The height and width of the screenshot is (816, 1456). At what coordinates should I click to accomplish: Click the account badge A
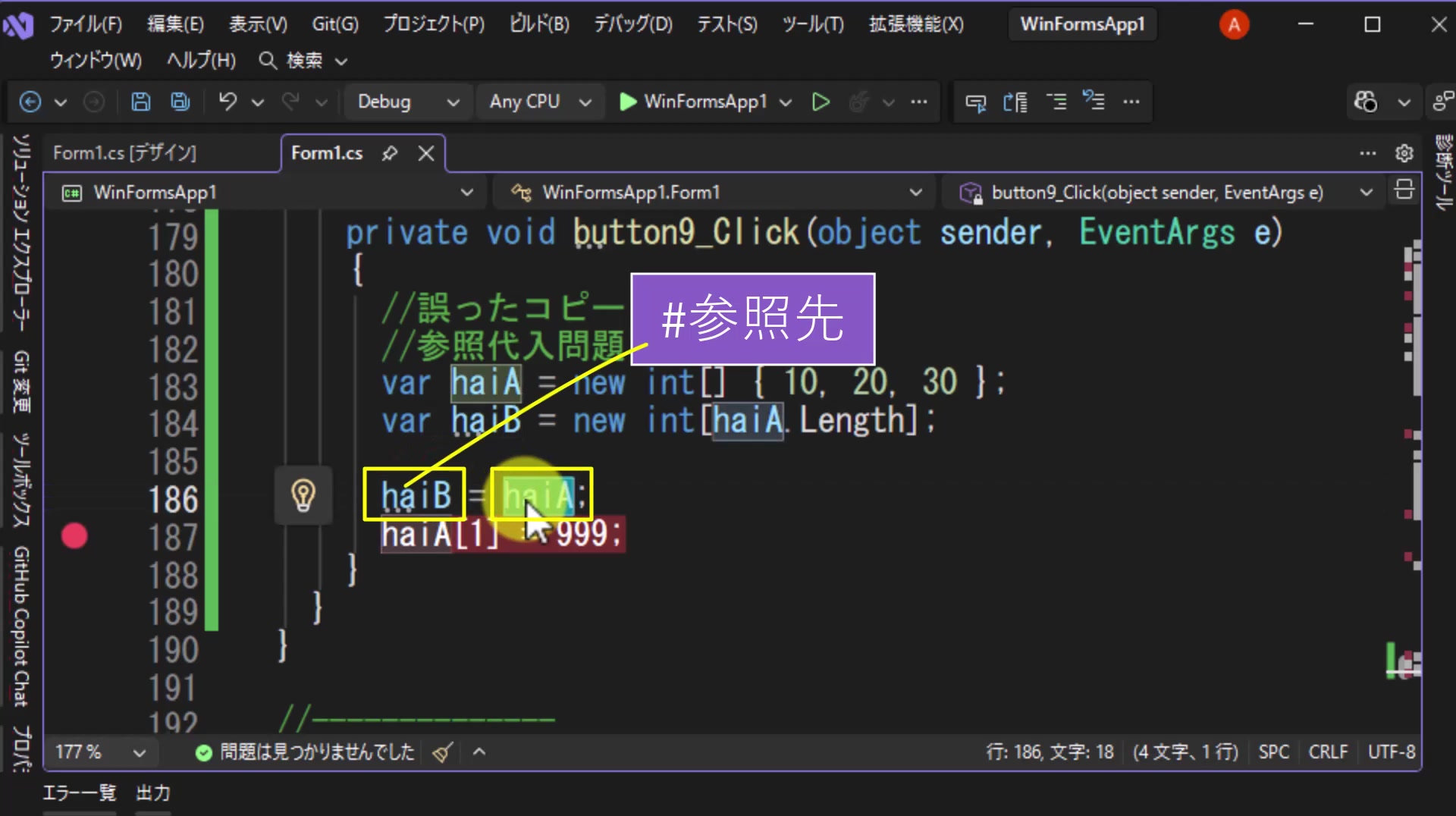[1234, 25]
